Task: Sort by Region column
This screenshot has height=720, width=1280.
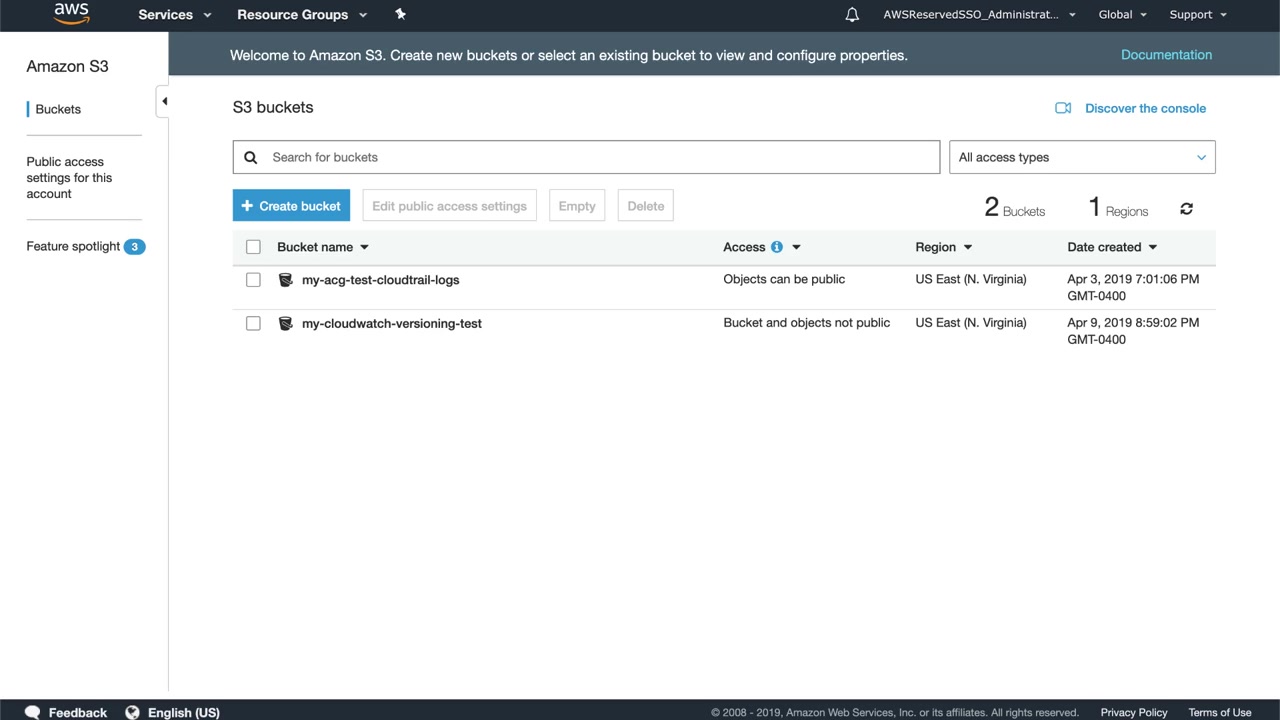Action: [x=944, y=247]
